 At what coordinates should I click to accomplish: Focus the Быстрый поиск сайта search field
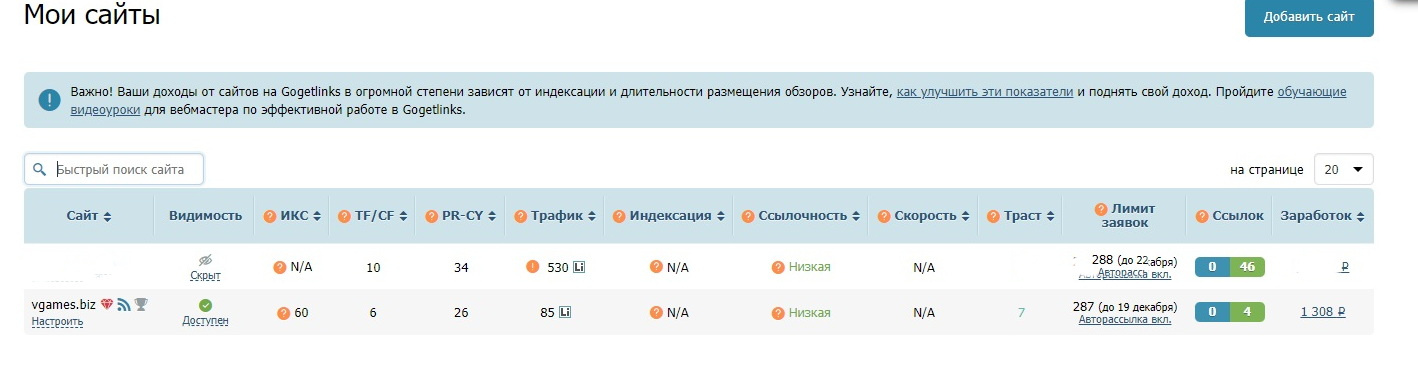tap(114, 170)
